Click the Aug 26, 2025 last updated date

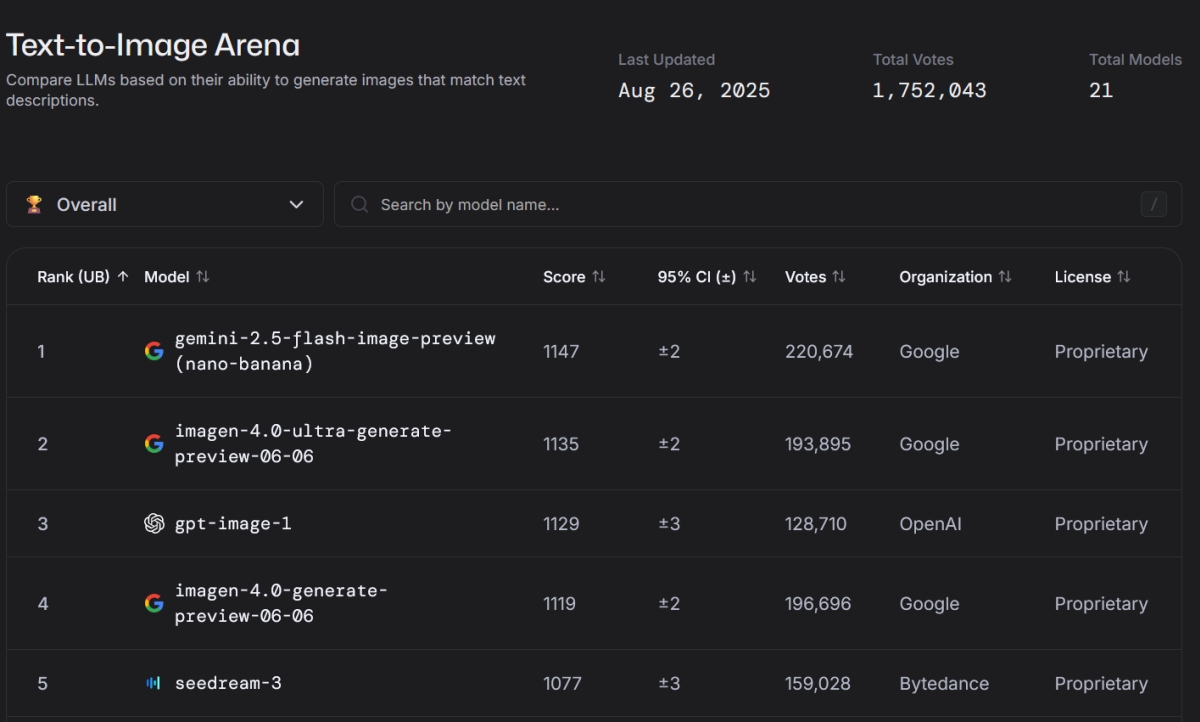pos(694,90)
